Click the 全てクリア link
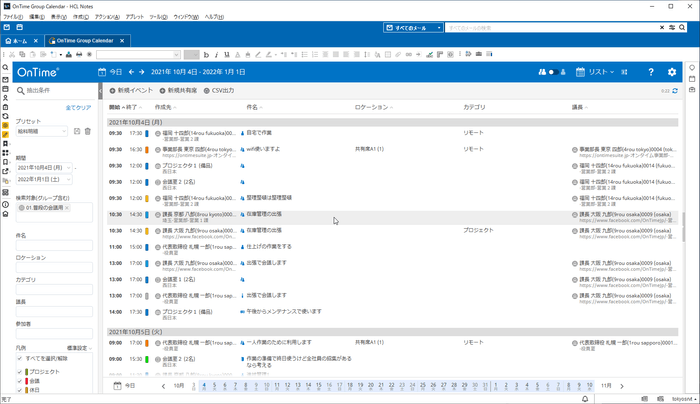The width and height of the screenshot is (700, 404). tap(78, 106)
